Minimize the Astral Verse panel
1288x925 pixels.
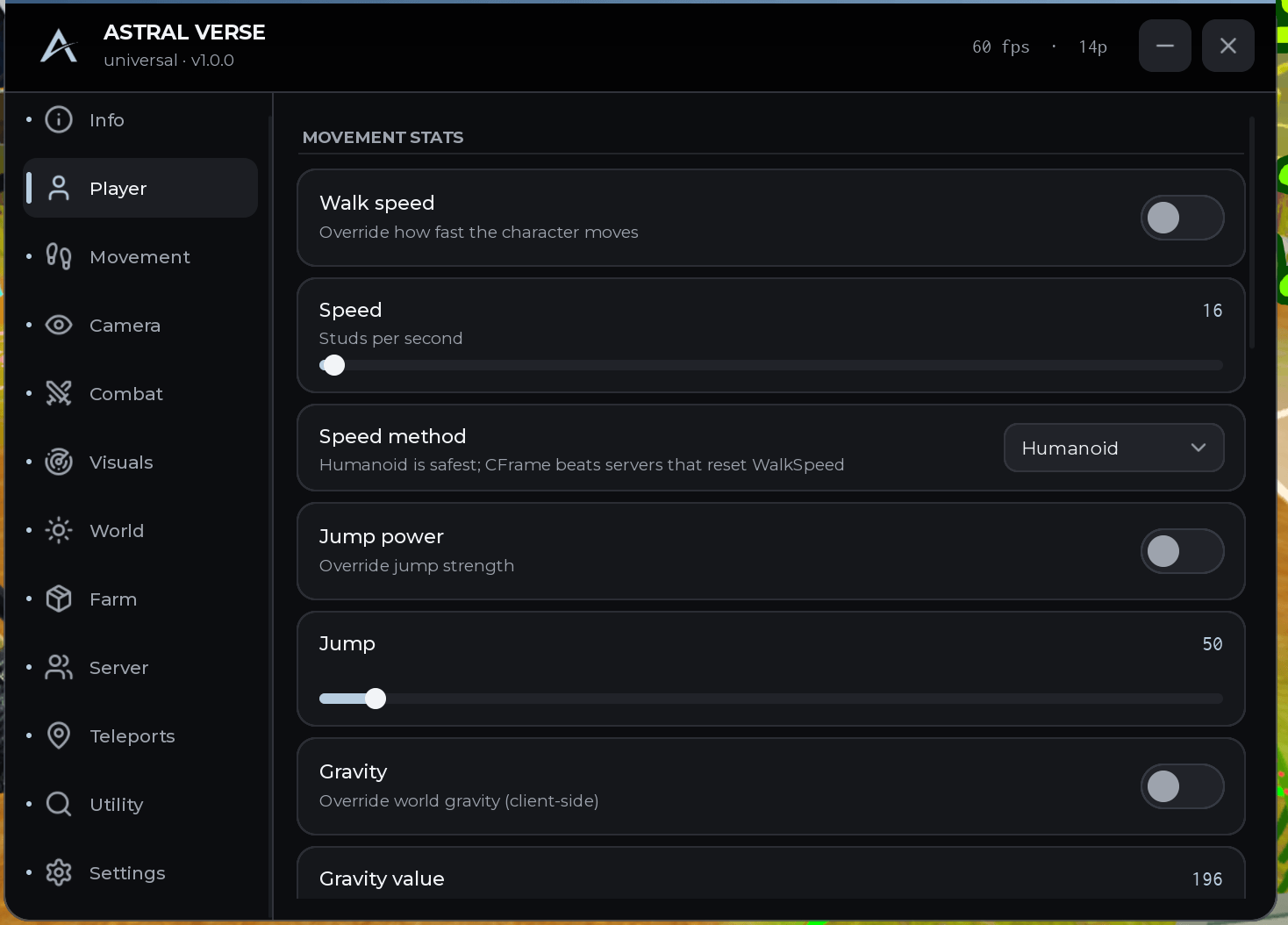1165,46
